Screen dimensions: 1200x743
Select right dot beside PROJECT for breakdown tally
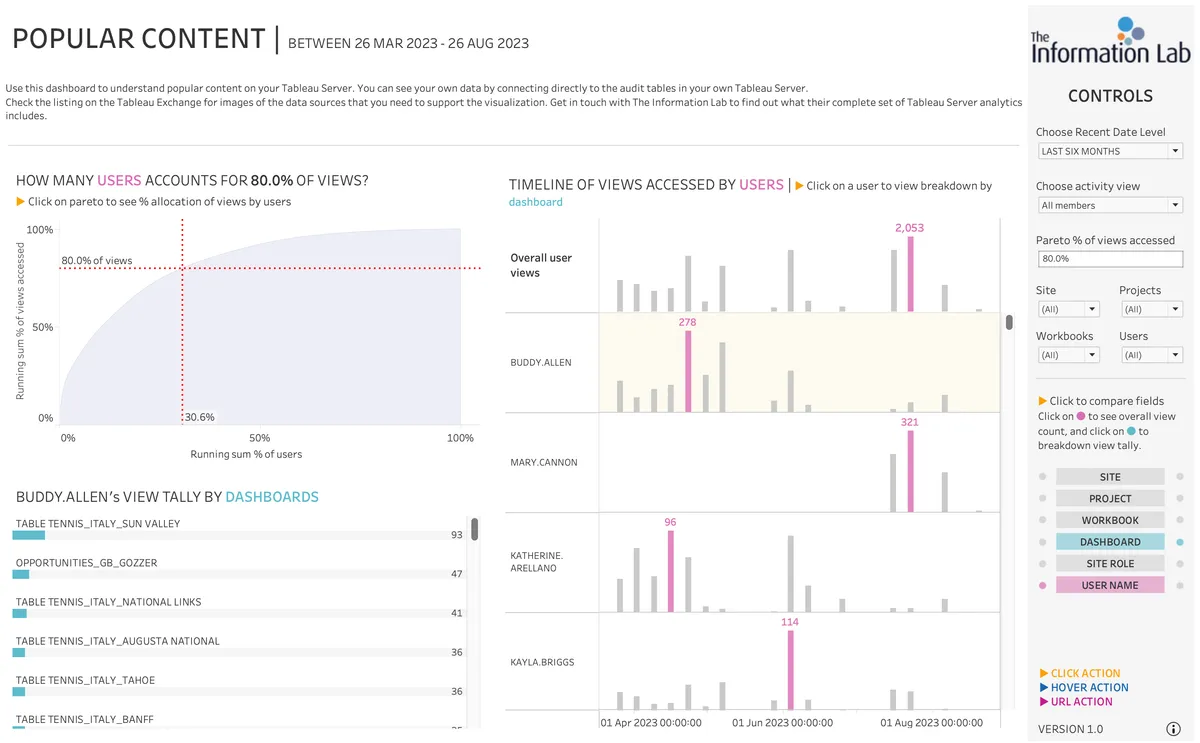click(x=1180, y=498)
